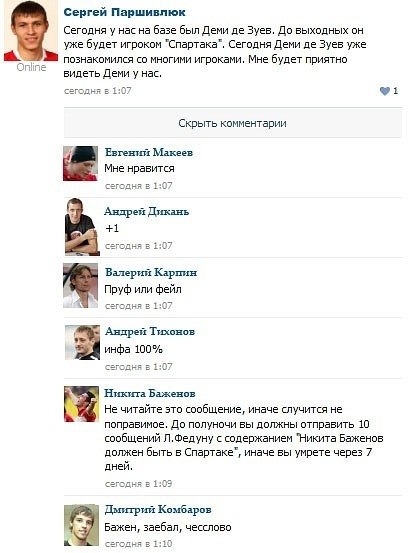Collapse comments with Скрыть комментарии
409x553 pixels.
pos(232,123)
